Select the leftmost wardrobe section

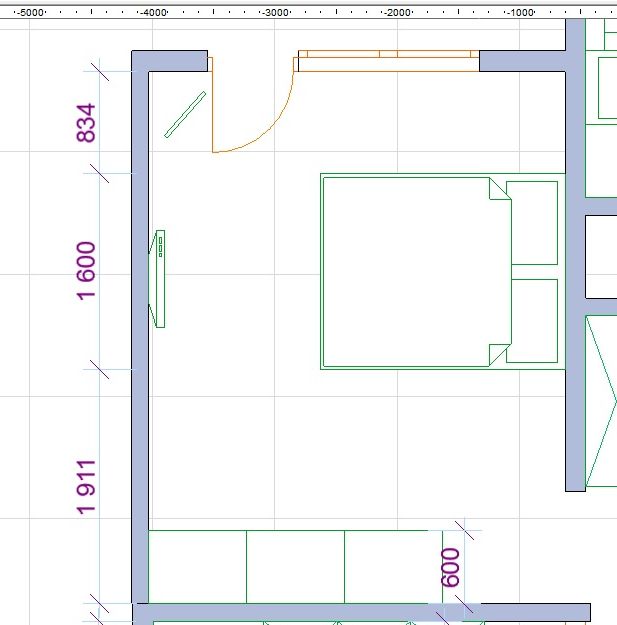(197, 567)
